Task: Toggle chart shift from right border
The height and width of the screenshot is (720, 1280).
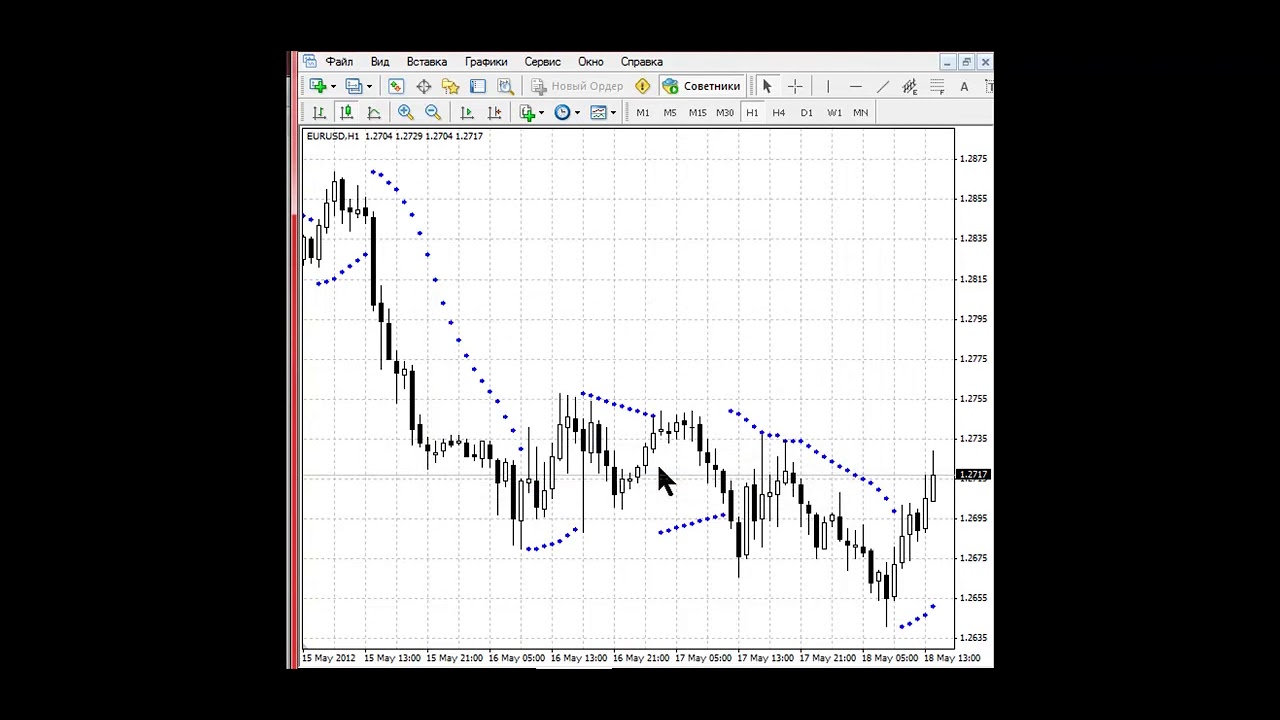Action: tap(494, 113)
